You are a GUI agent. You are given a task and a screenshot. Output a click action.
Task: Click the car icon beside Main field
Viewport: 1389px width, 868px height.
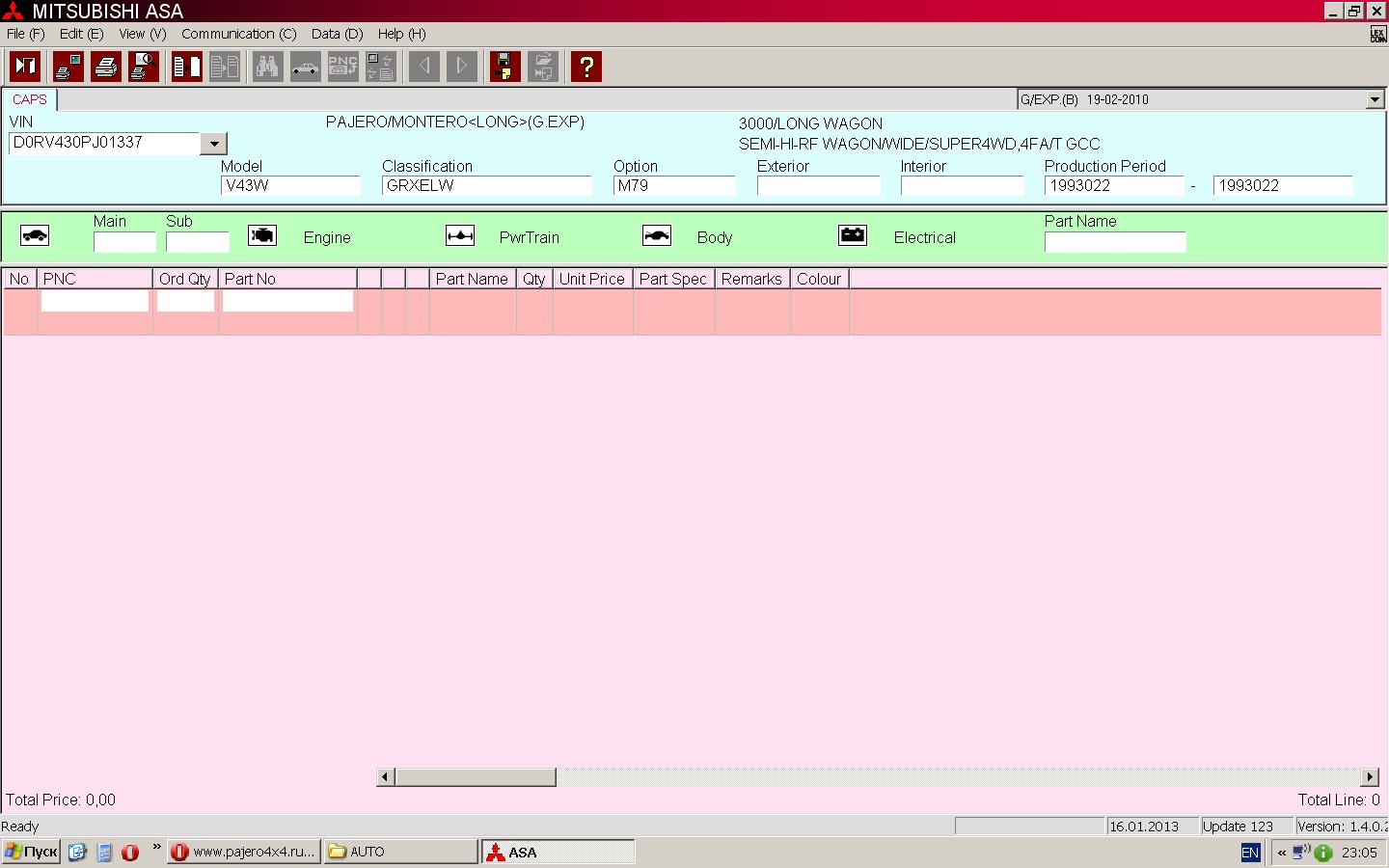(35, 236)
